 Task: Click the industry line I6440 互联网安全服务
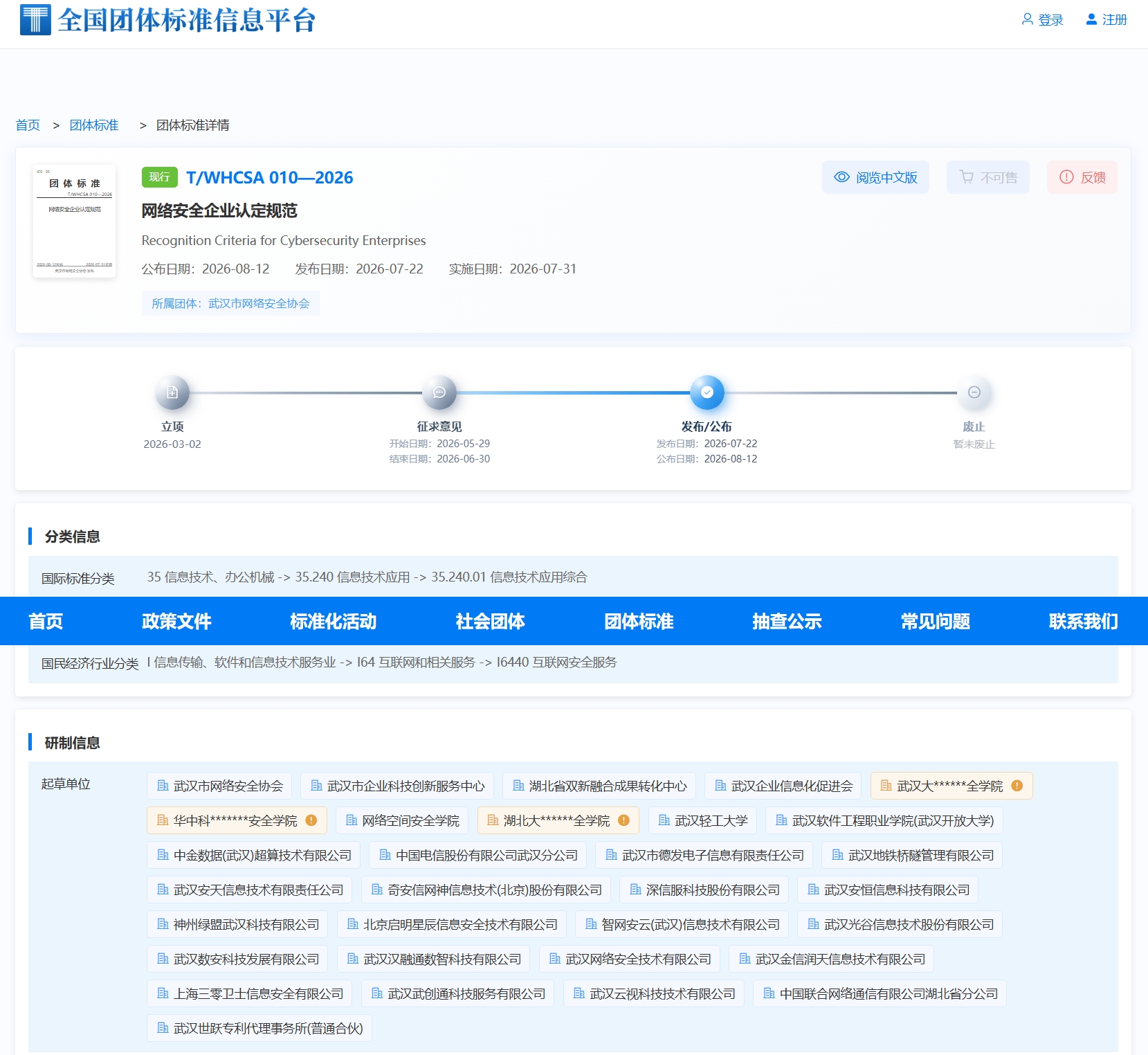[556, 662]
